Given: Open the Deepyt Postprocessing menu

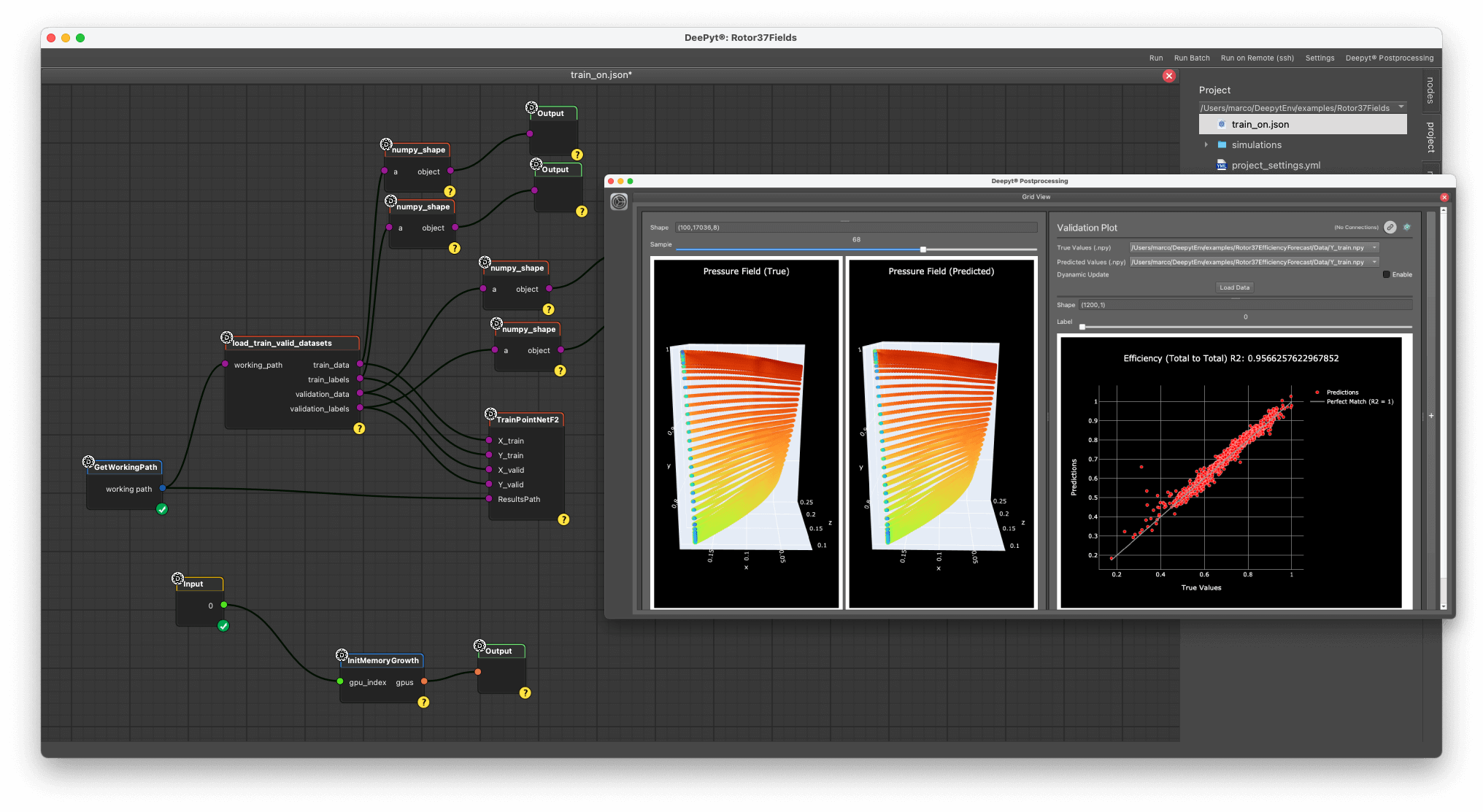Looking at the screenshot, I should (x=1390, y=58).
